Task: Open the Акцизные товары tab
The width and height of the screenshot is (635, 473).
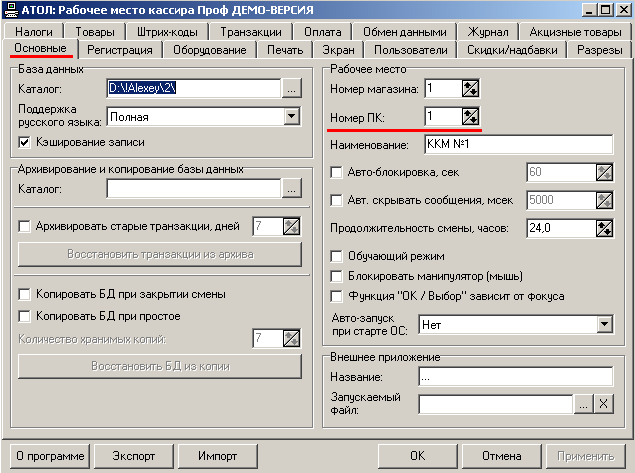Action: tap(575, 32)
